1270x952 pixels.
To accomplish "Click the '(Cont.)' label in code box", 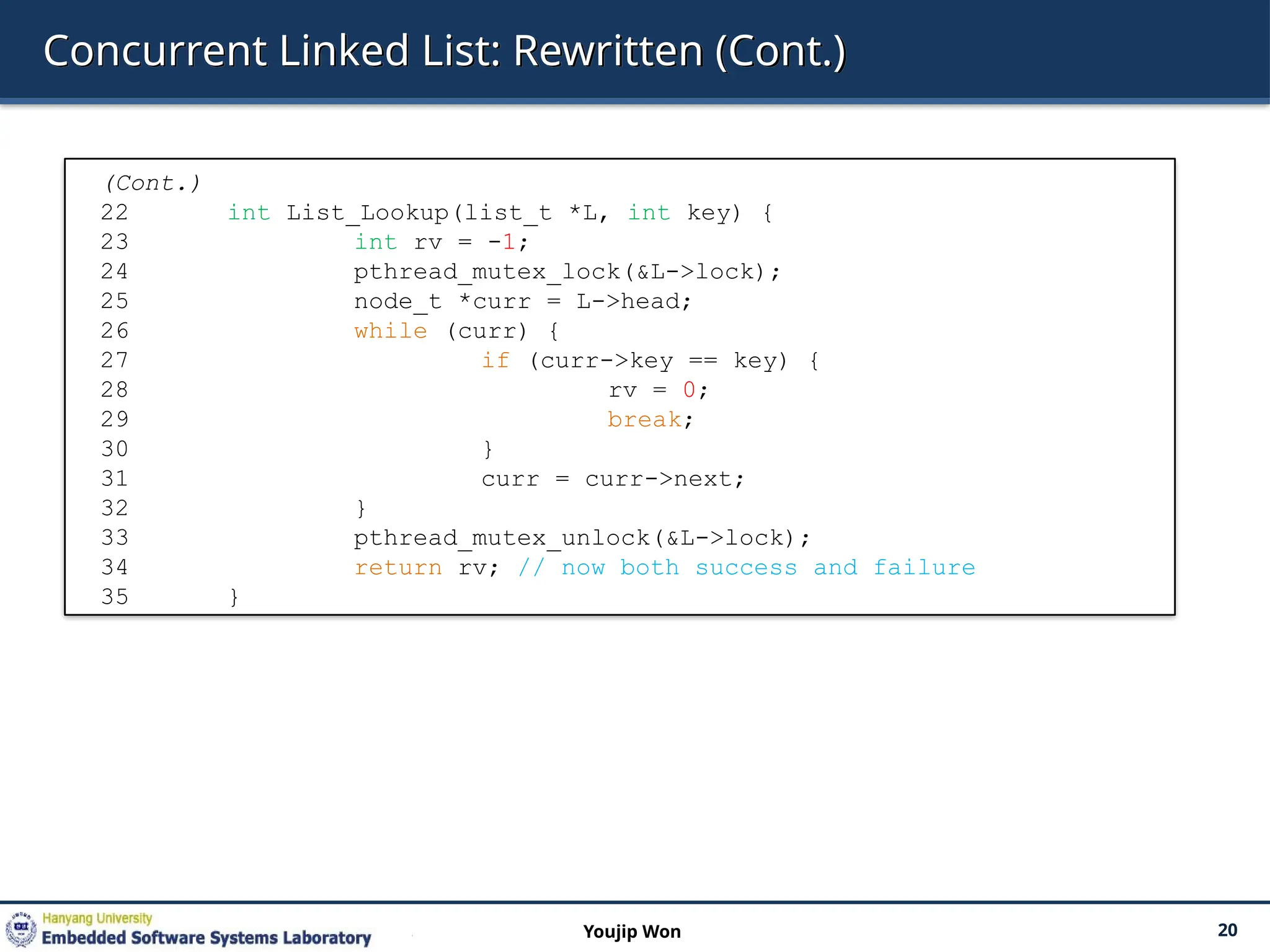I will click(153, 183).
